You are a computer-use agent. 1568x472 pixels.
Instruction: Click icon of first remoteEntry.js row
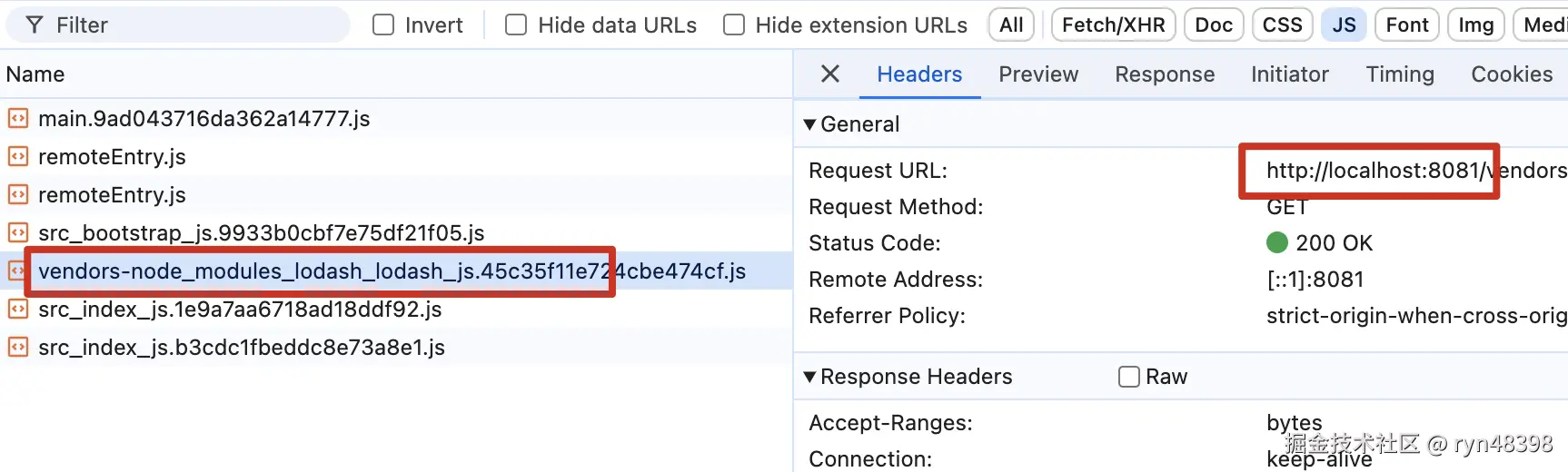(x=18, y=156)
